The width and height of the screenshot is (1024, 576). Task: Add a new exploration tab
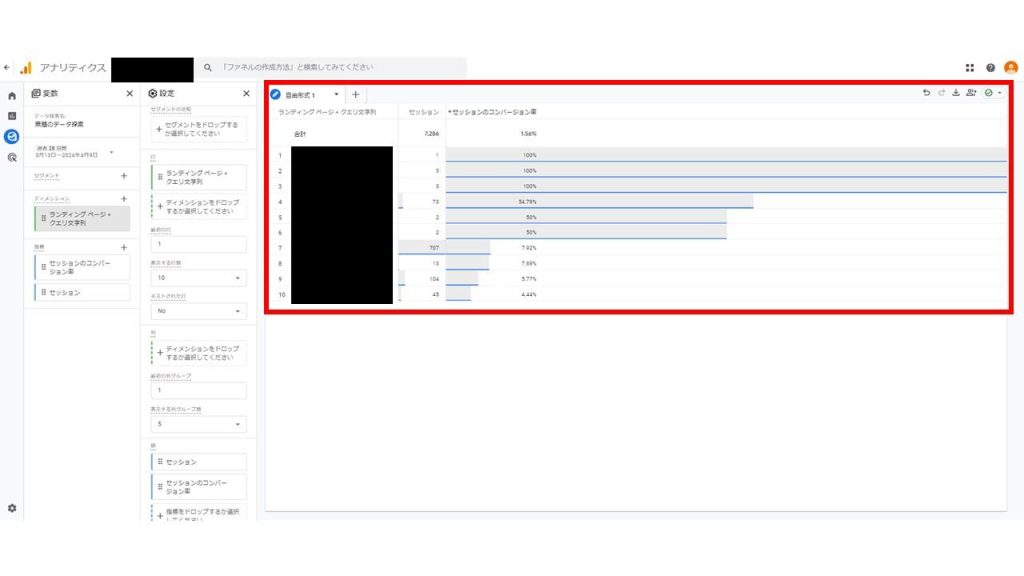pyautogui.click(x=355, y=95)
